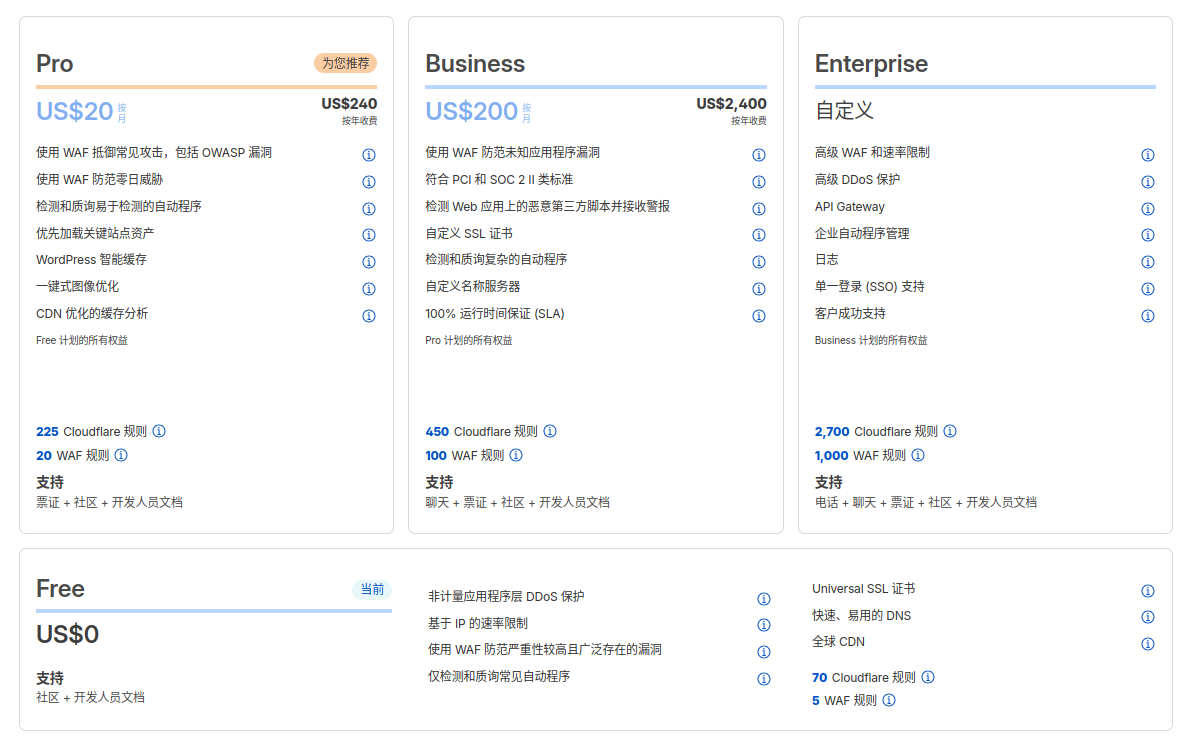Open info next to 225 Cloudflare 规则
1196x748 pixels.
click(159, 431)
